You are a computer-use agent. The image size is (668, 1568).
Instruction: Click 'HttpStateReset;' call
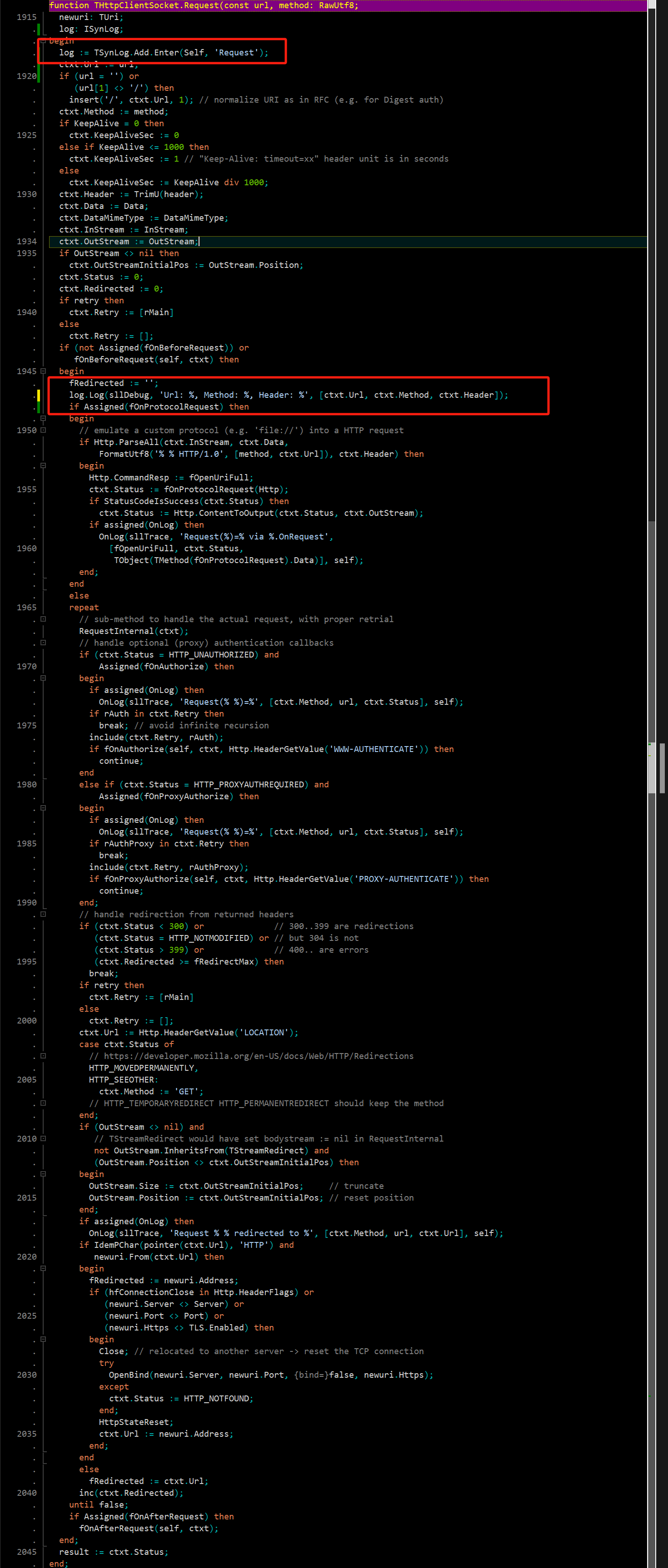click(136, 1423)
